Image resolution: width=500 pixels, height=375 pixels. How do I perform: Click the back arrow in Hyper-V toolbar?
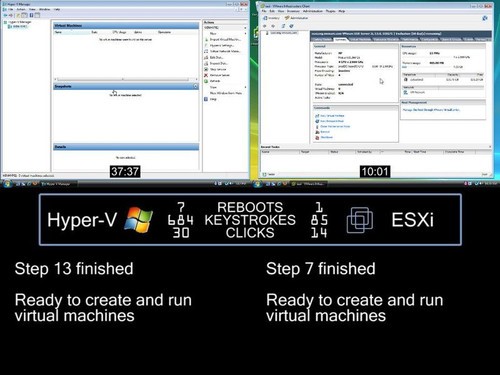pos(5,15)
